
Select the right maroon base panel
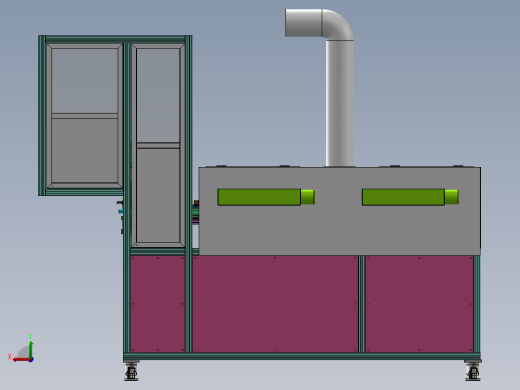click(419, 304)
